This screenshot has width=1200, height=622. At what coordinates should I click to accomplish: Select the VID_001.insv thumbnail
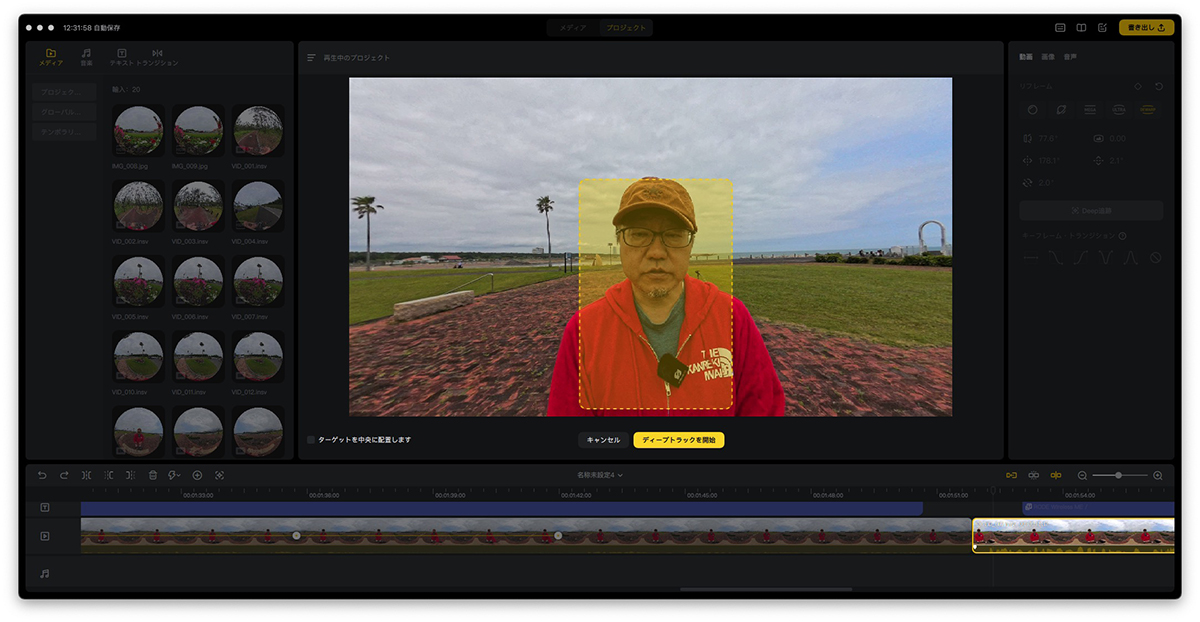point(258,131)
